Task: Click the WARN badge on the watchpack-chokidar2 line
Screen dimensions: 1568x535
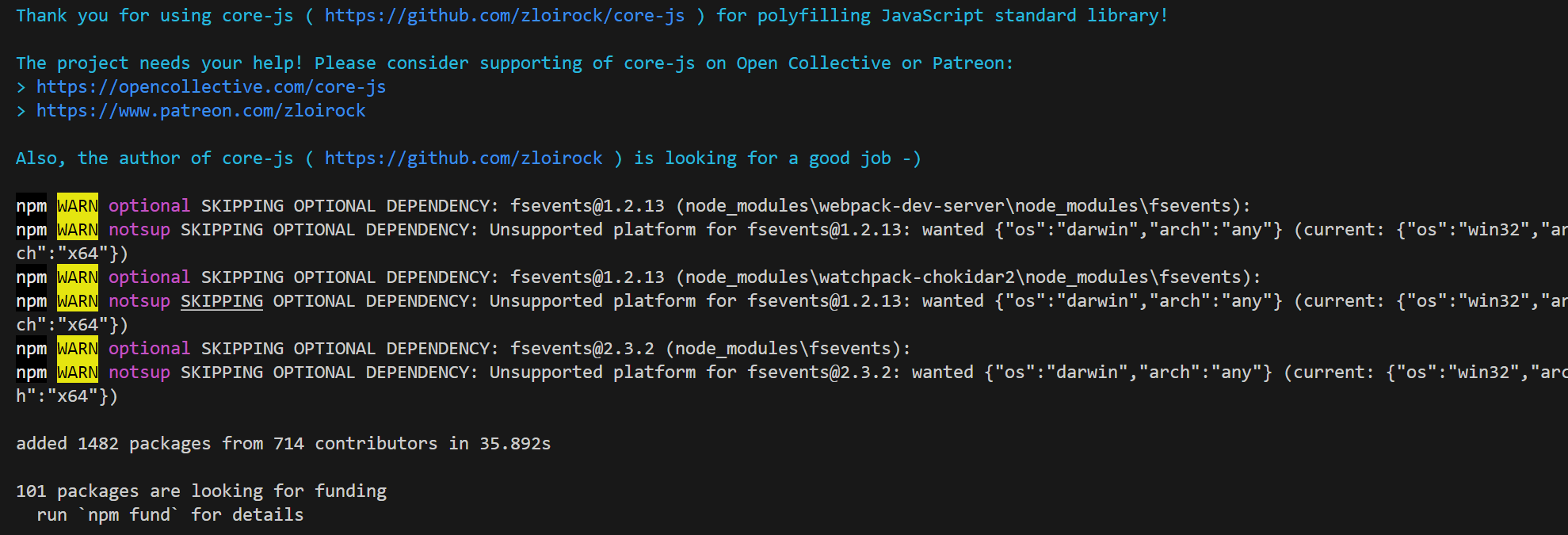Action: [x=78, y=277]
